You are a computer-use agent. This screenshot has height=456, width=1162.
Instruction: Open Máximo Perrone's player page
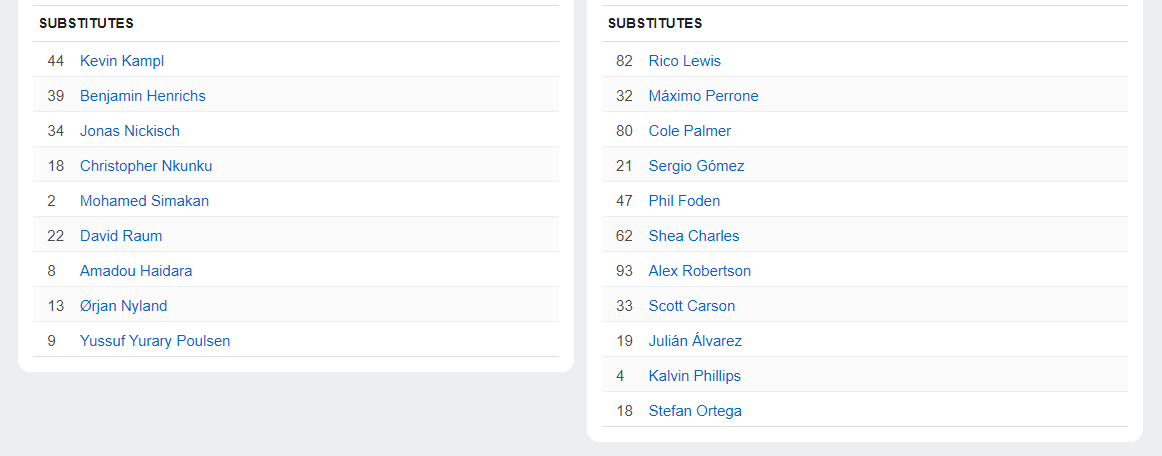(703, 96)
